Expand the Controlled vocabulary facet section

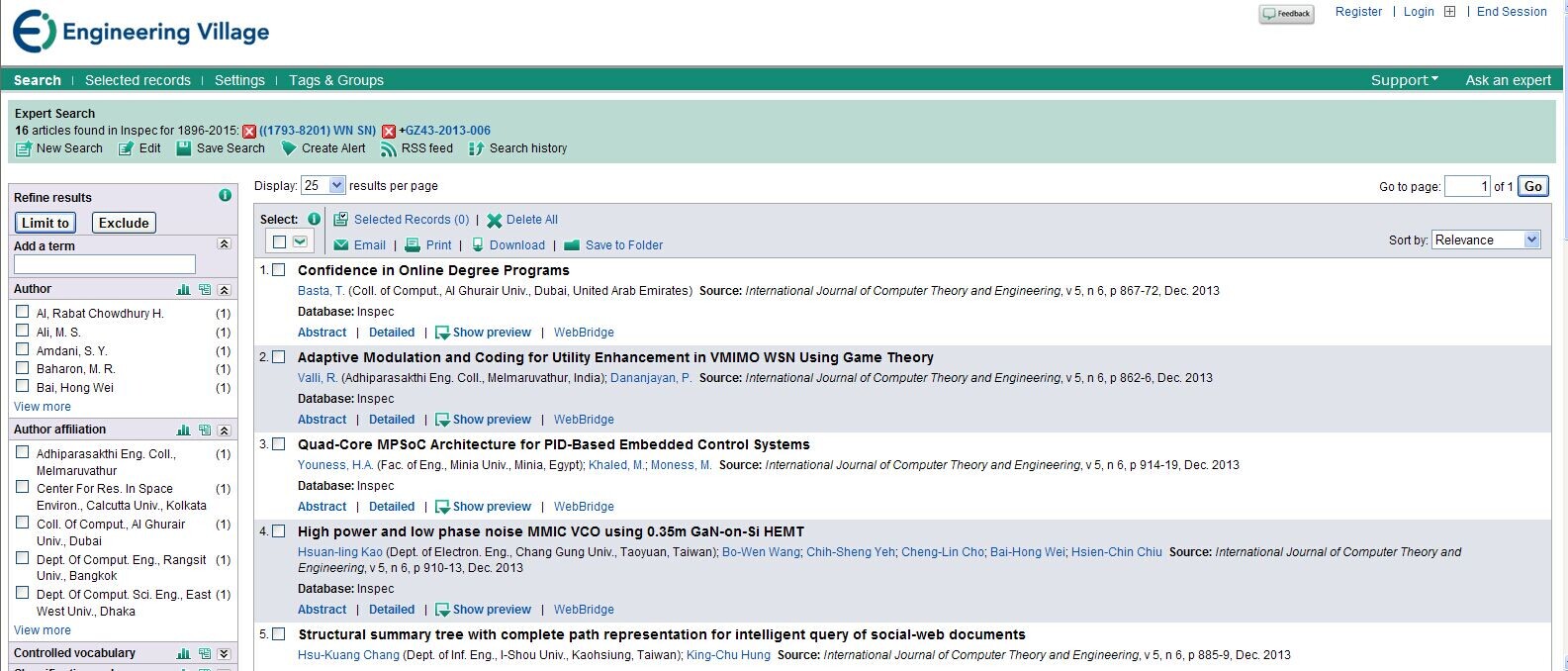pos(225,654)
